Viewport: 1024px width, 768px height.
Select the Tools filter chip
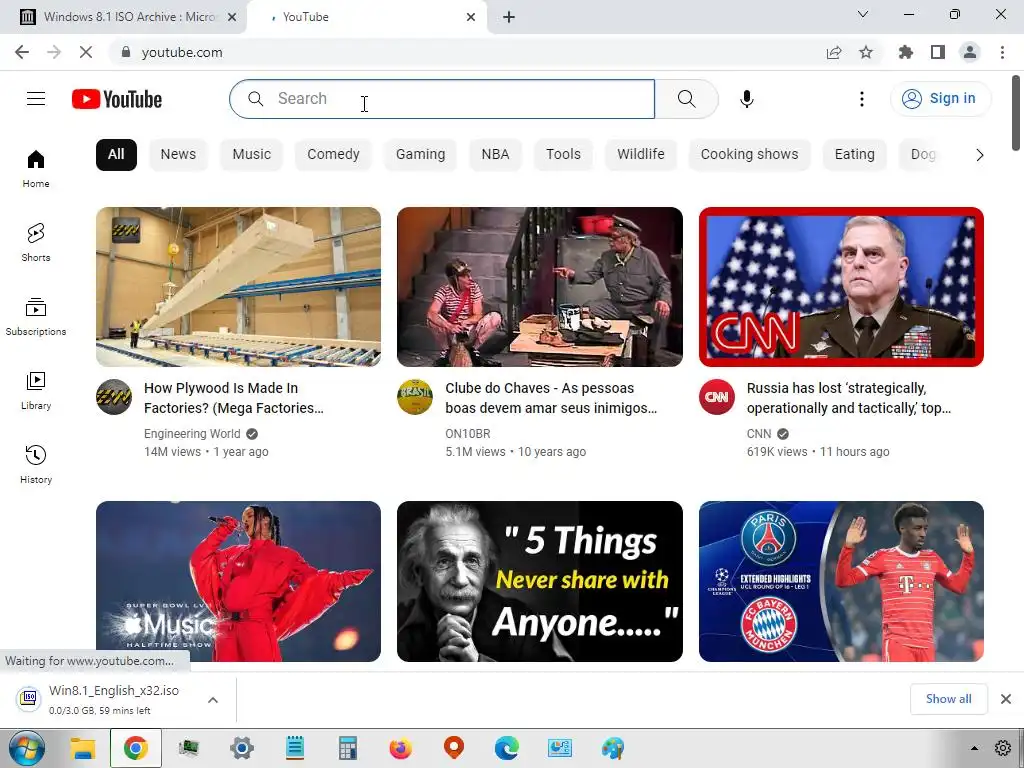(x=563, y=155)
